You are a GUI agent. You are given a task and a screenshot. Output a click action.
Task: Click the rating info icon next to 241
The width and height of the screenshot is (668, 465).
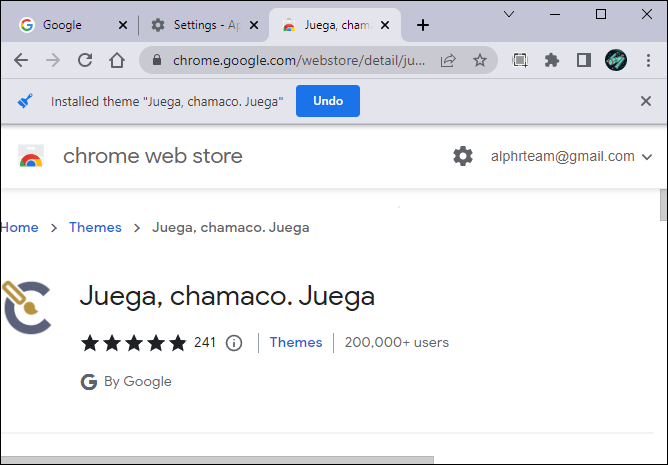(234, 343)
